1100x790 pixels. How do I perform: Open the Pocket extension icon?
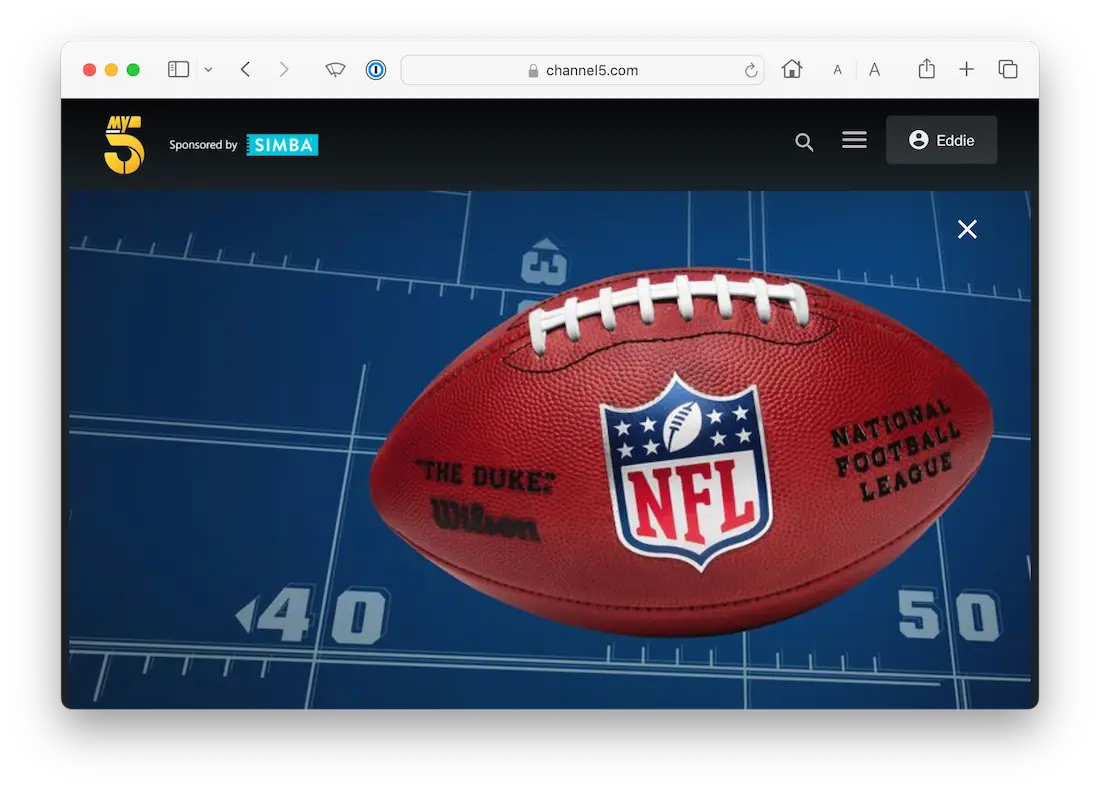pyautogui.click(x=335, y=69)
